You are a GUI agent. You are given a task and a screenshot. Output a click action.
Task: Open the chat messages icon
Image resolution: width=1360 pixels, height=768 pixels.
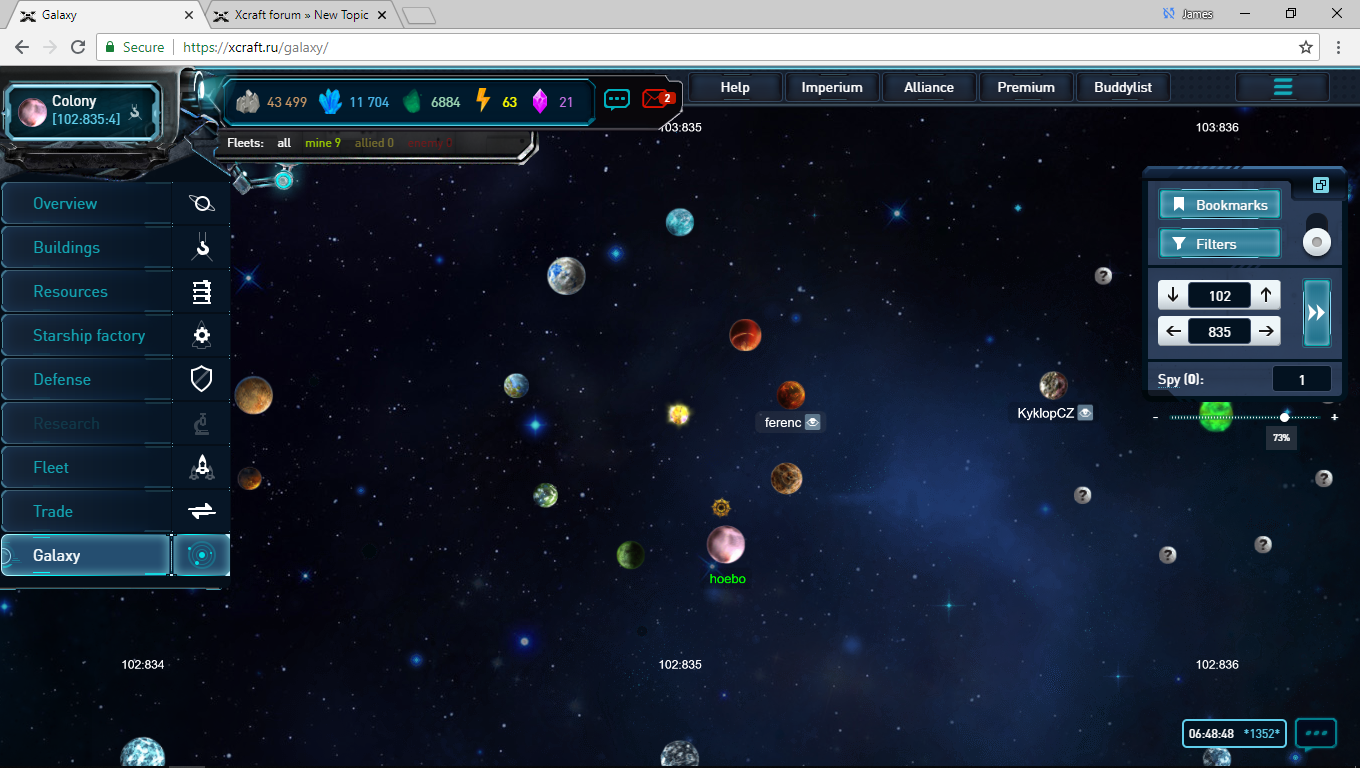pos(617,99)
